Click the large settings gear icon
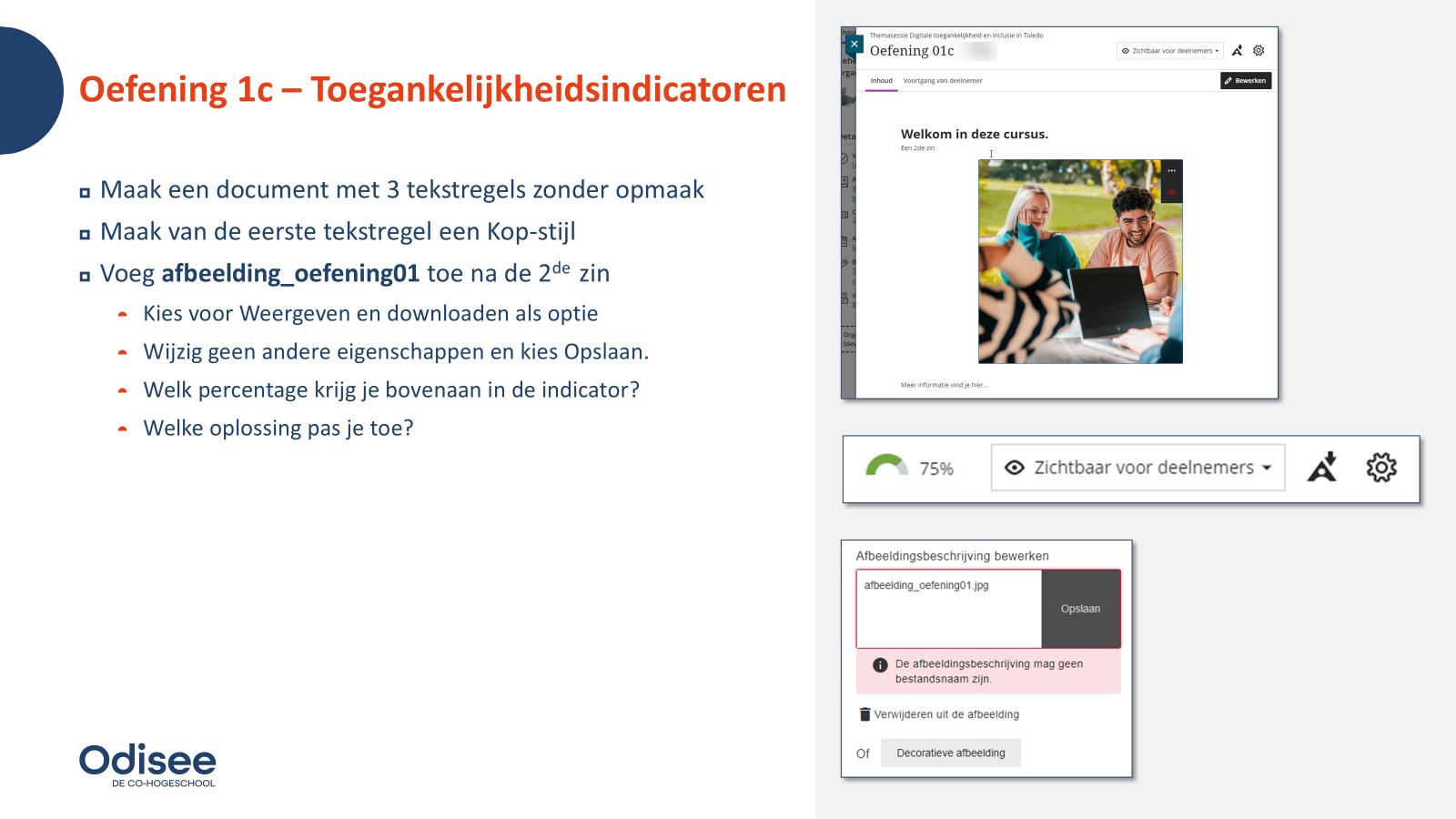 pyautogui.click(x=1381, y=468)
